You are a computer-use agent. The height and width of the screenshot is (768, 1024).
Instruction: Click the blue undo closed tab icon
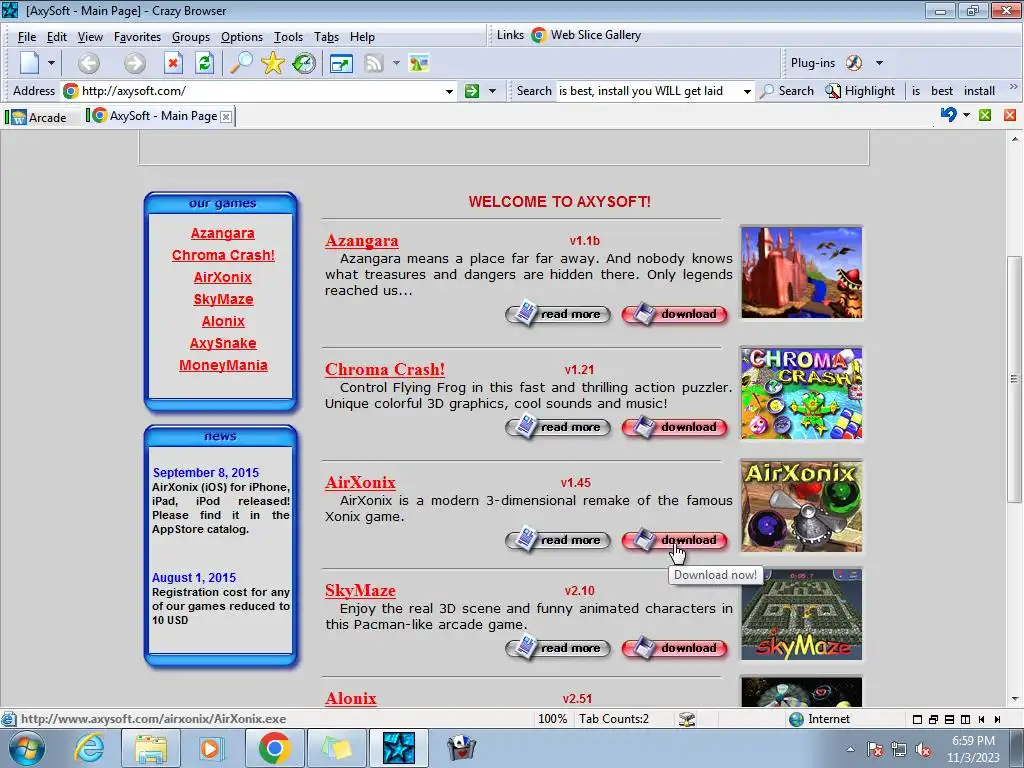[948, 115]
